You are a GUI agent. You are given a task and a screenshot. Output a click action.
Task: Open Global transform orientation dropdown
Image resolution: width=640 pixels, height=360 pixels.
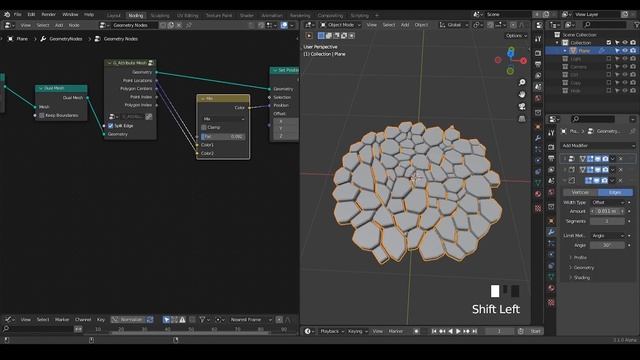click(x=454, y=25)
